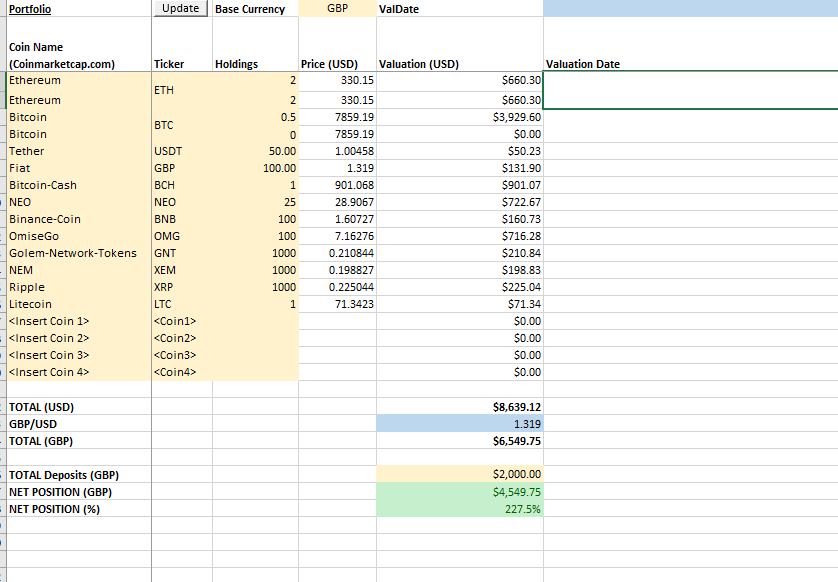Select NEO holdings value 25

point(255,203)
